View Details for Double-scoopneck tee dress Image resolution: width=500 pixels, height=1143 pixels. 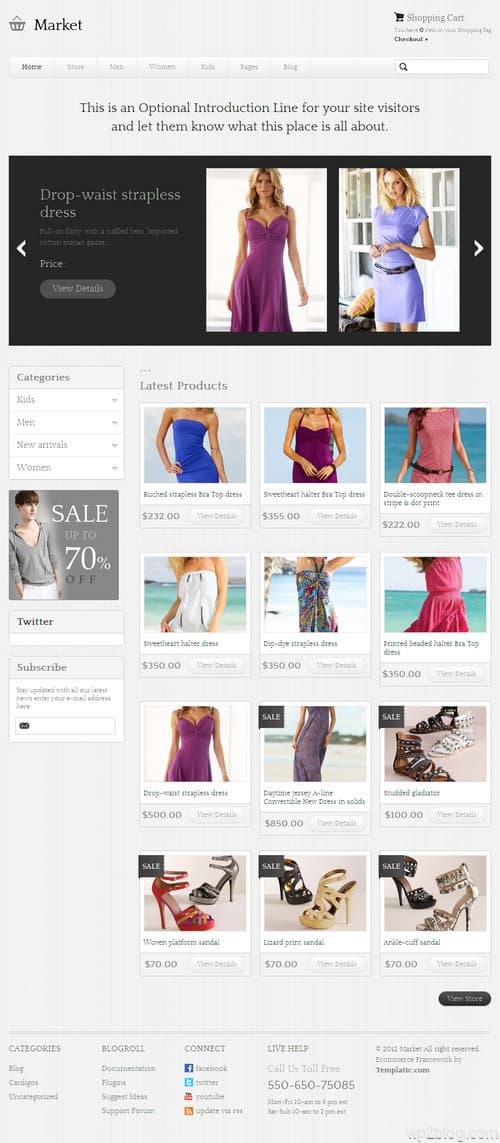click(456, 525)
